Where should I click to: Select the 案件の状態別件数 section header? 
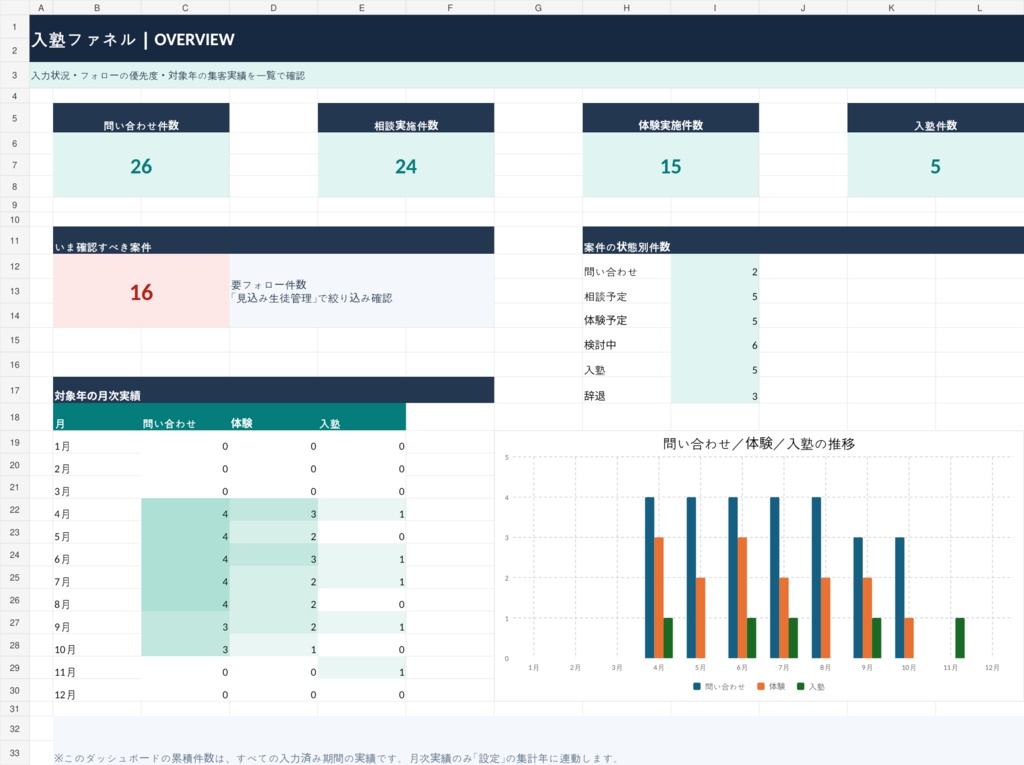pyautogui.click(x=803, y=240)
